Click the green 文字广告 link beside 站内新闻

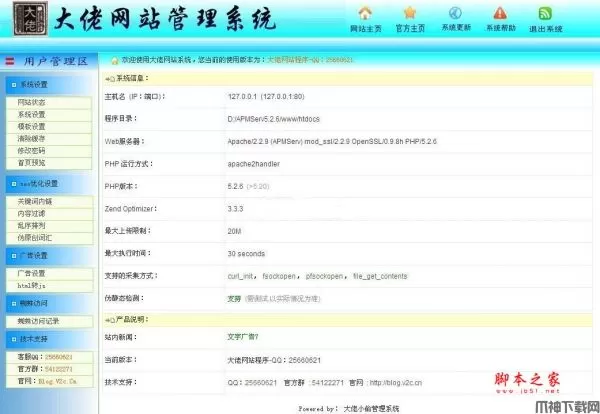point(243,337)
